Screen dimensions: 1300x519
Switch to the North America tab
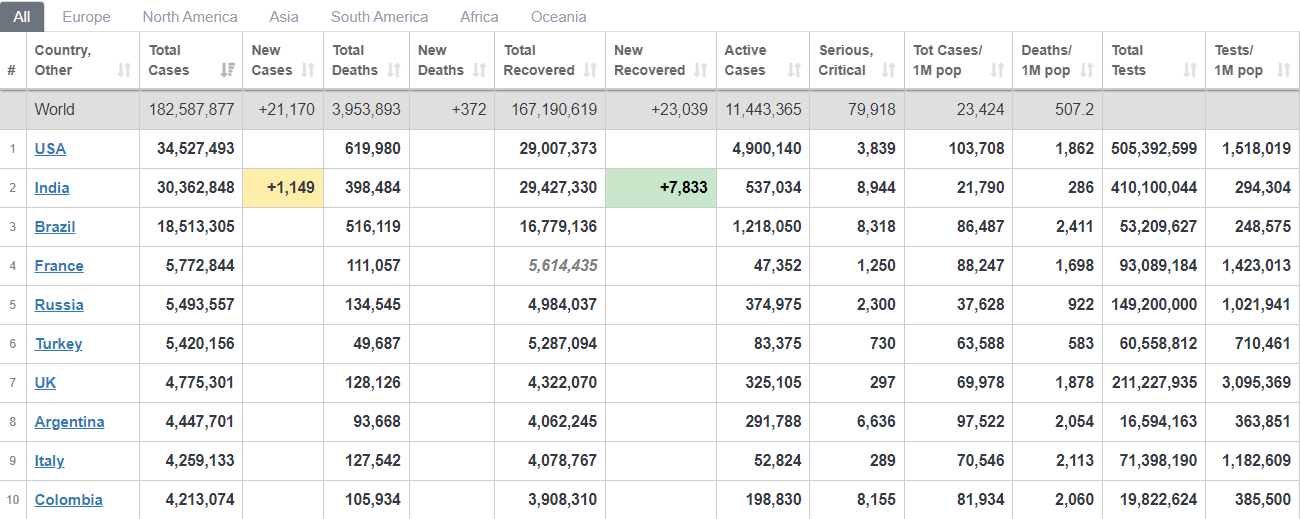click(x=190, y=17)
